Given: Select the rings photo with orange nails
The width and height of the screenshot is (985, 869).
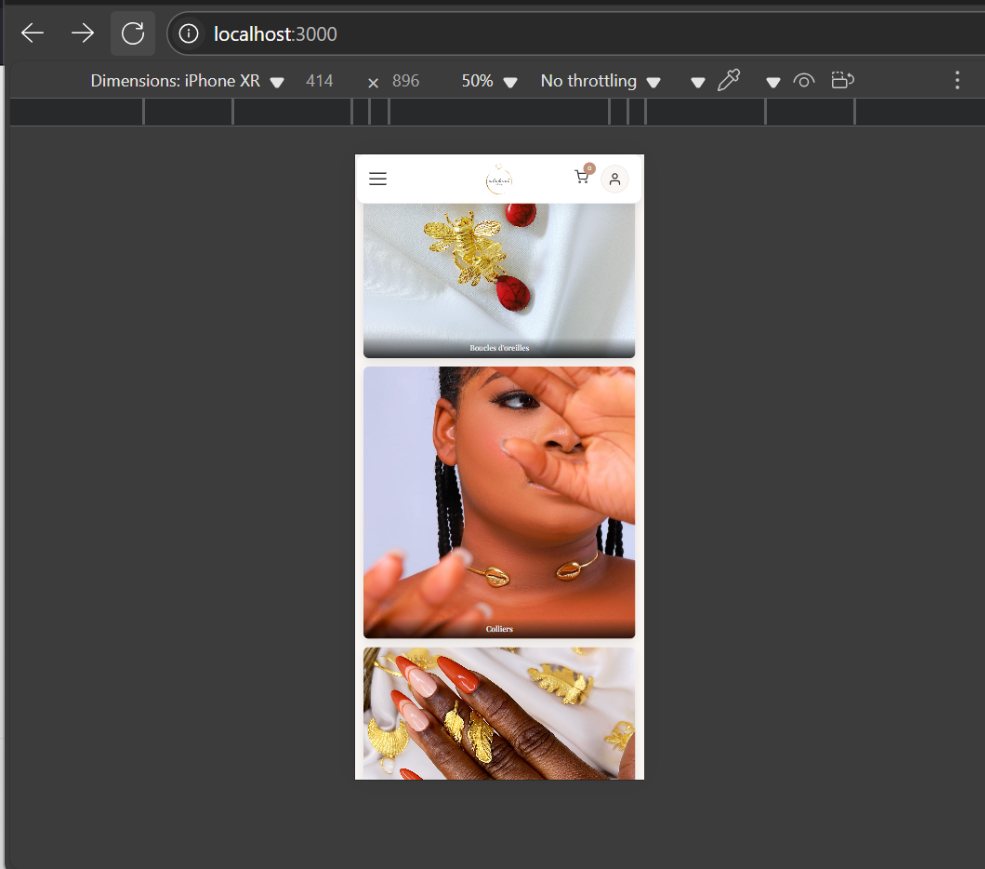Looking at the screenshot, I should click(499, 713).
